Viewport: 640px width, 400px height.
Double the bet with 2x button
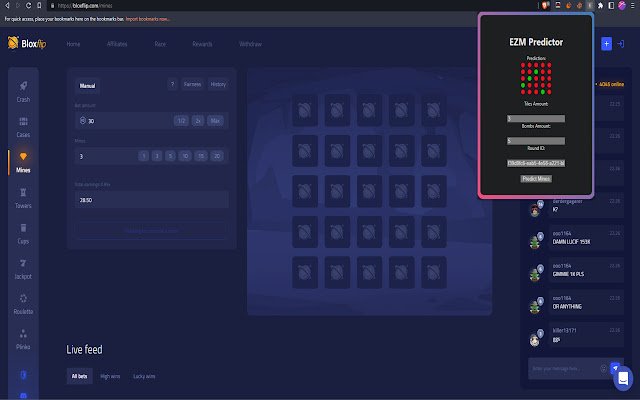pos(198,120)
